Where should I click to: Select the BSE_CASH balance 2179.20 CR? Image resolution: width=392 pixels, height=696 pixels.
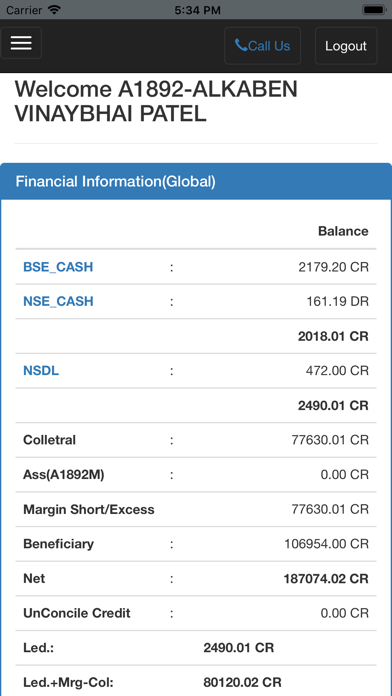coord(333,267)
